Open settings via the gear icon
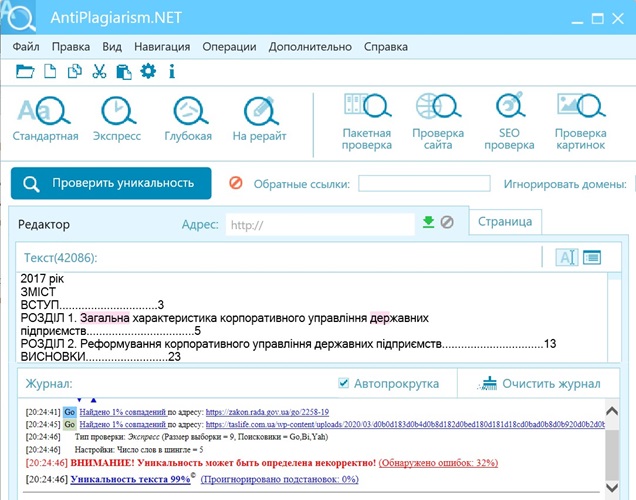This screenshot has width=636, height=500. (x=148, y=71)
